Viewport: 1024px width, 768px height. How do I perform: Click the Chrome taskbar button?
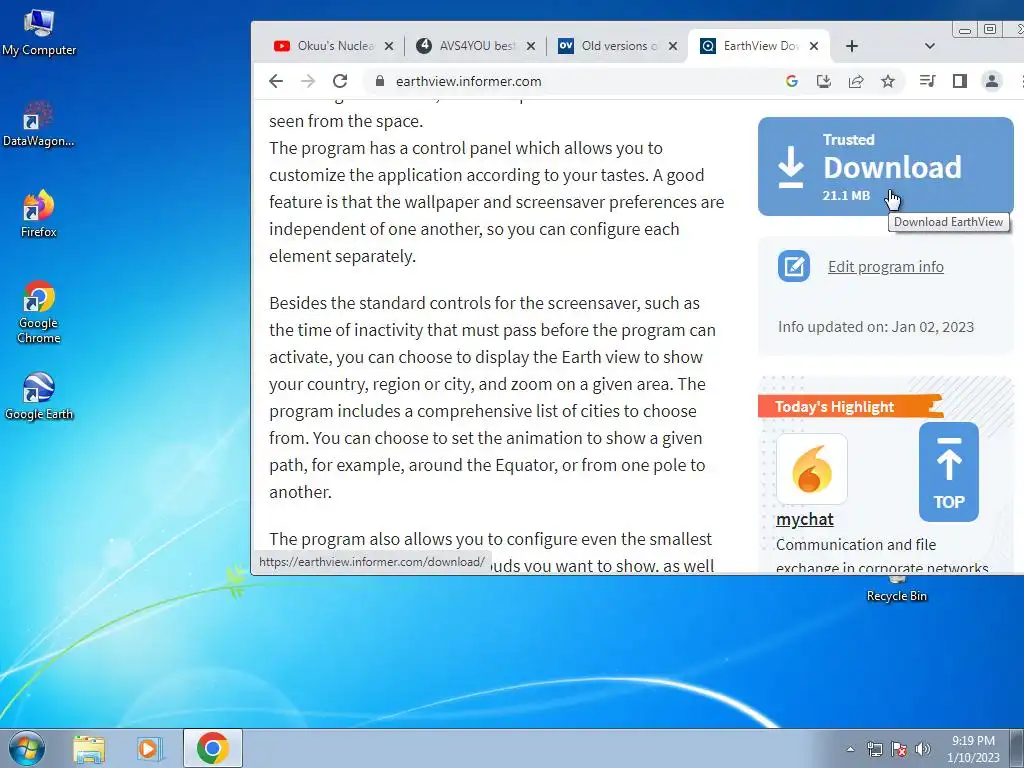pos(213,748)
